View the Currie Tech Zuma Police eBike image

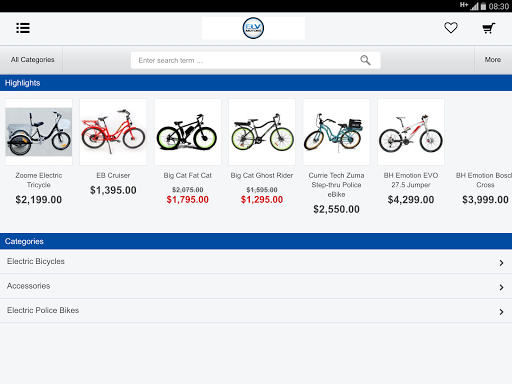[x=336, y=132]
